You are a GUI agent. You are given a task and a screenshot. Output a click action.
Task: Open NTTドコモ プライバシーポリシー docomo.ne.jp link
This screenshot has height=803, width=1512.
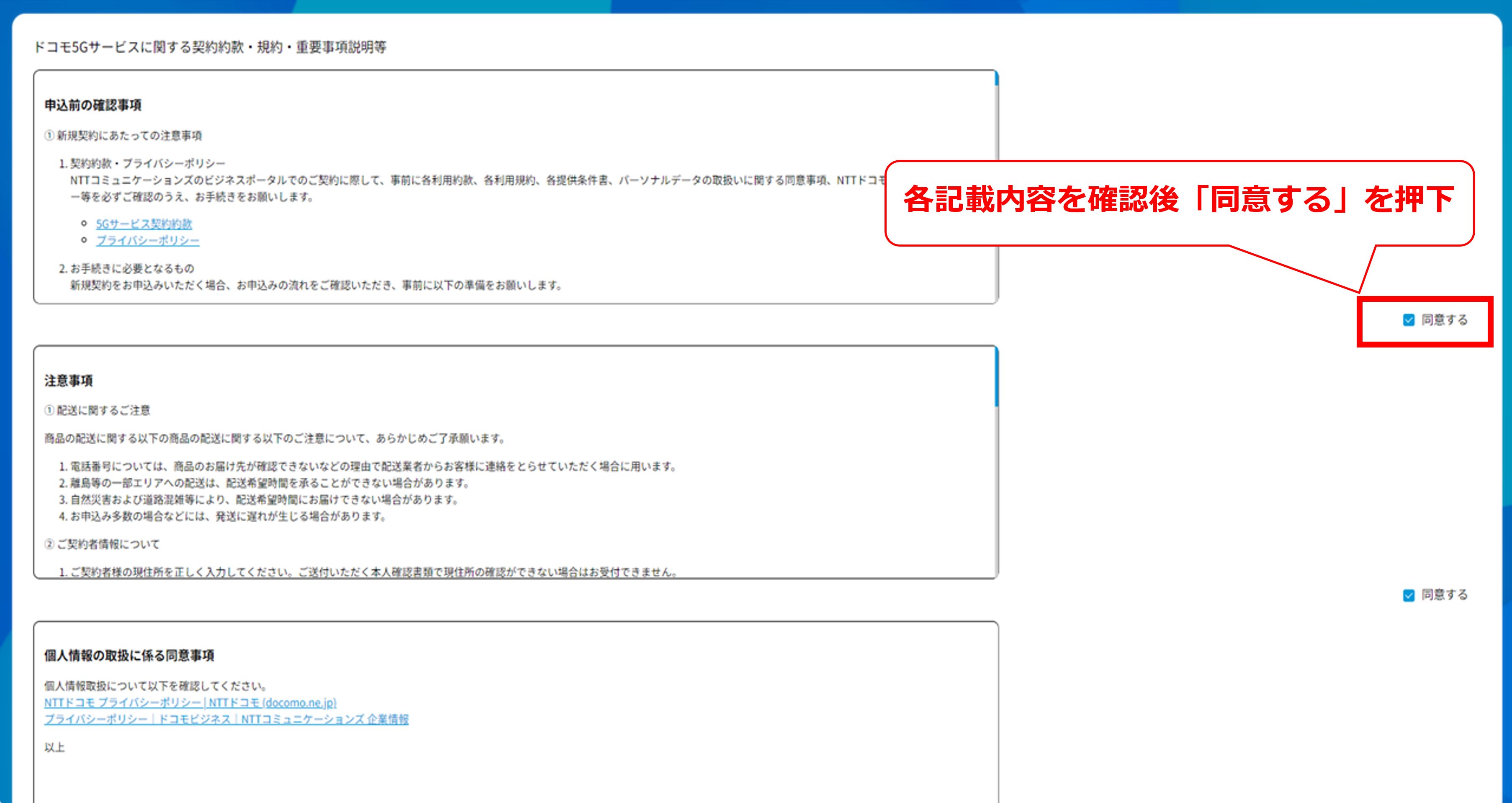(x=190, y=703)
